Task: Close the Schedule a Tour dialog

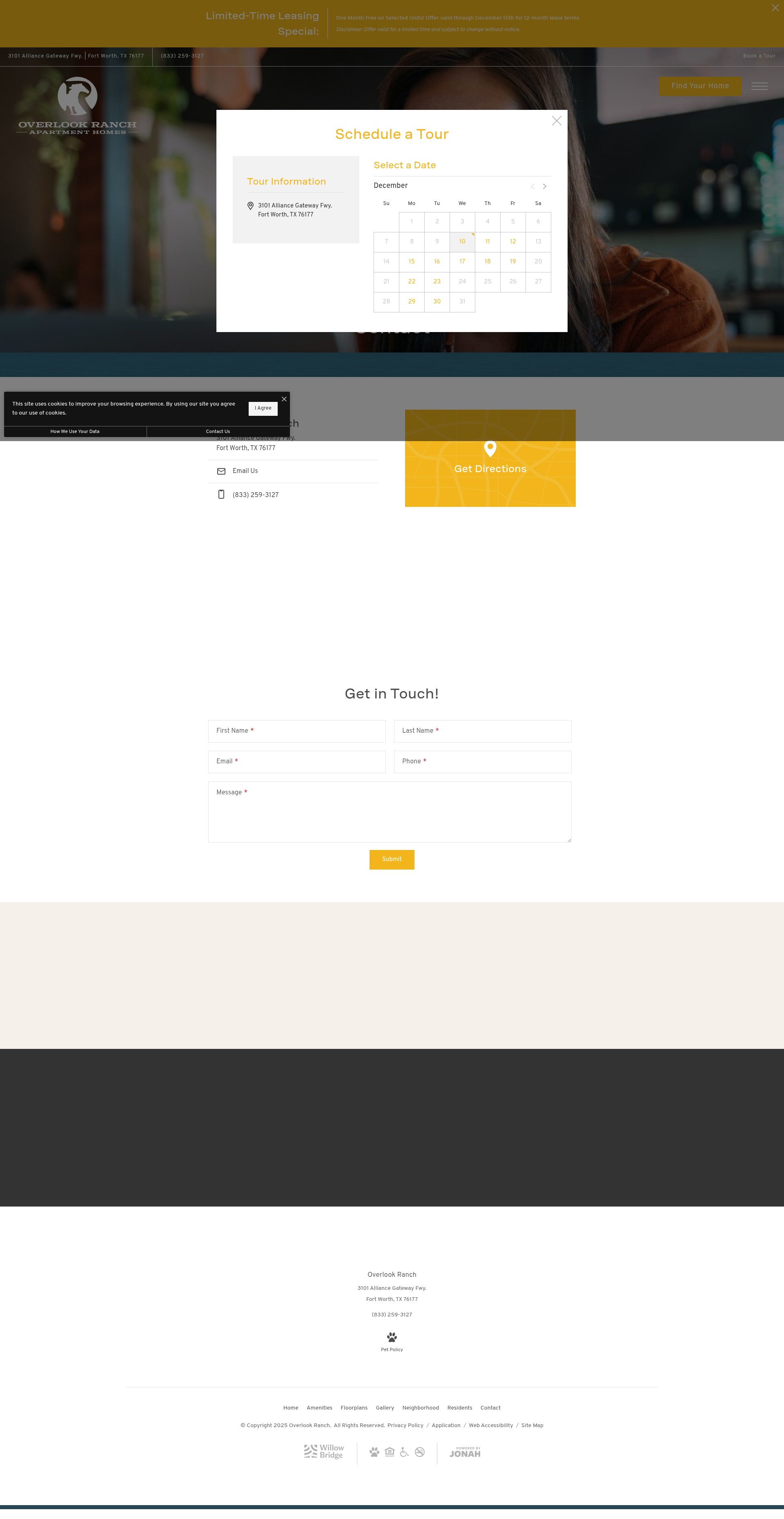Action: tap(557, 120)
